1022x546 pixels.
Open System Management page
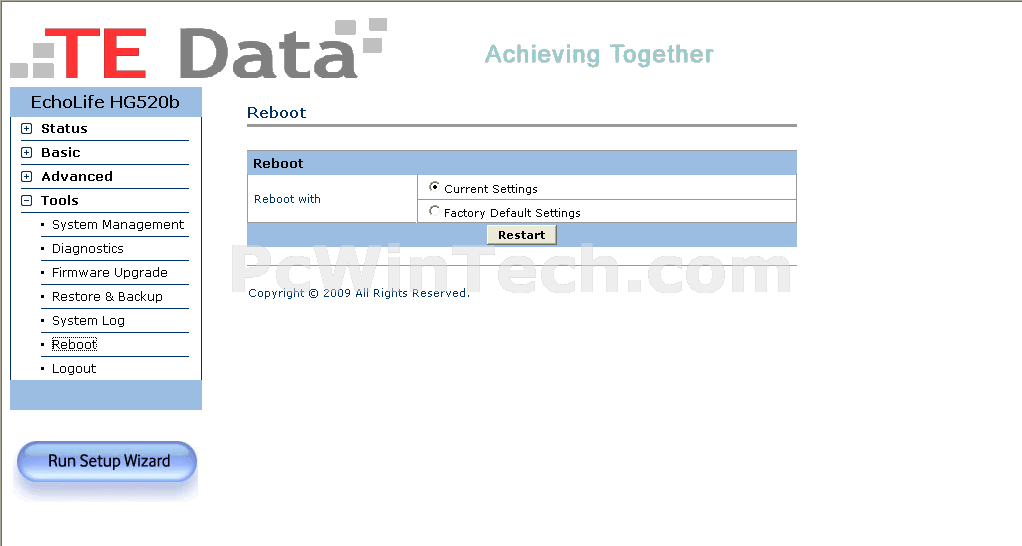pyautogui.click(x=118, y=225)
